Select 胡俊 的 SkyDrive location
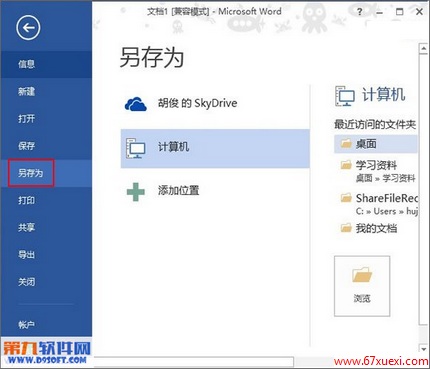 pos(215,104)
